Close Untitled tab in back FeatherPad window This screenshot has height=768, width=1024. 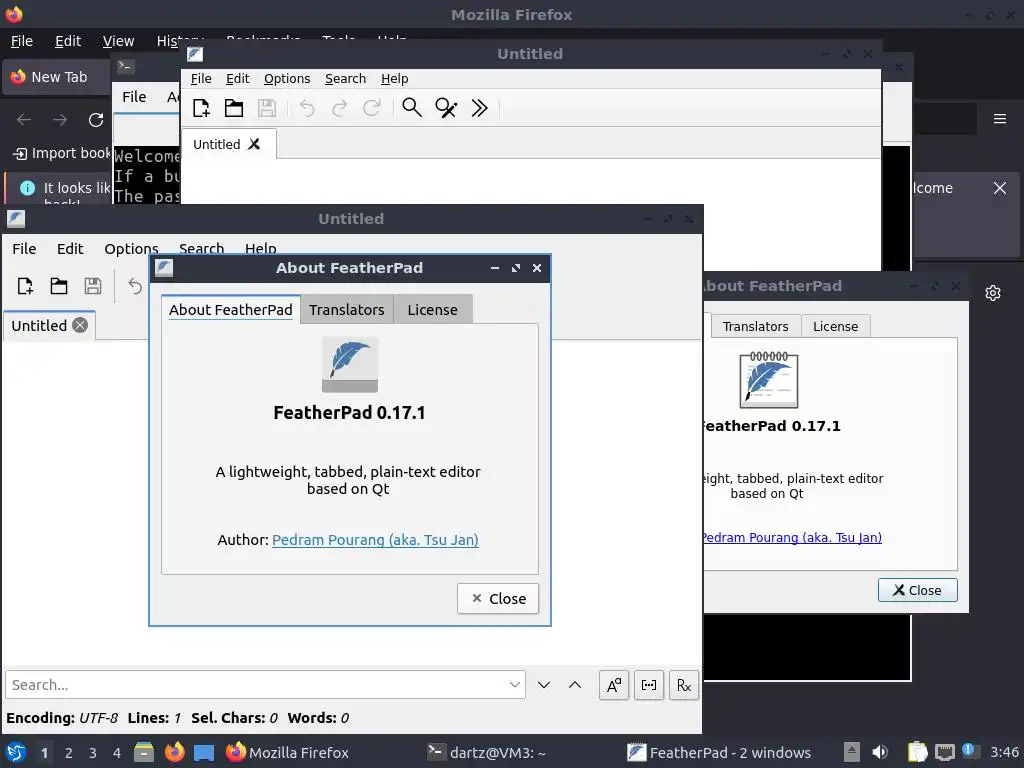[x=254, y=144]
